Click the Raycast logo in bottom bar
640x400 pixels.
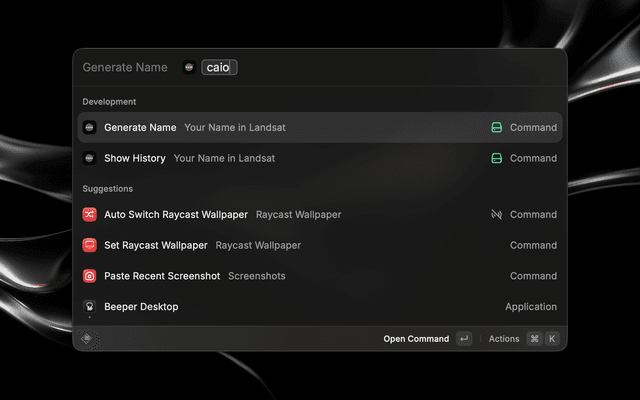point(87,338)
